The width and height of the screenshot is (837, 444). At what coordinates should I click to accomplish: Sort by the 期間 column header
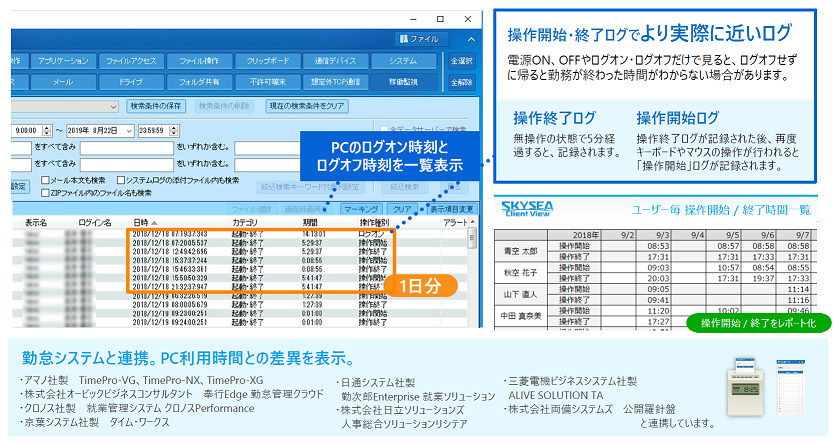pyautogui.click(x=310, y=223)
